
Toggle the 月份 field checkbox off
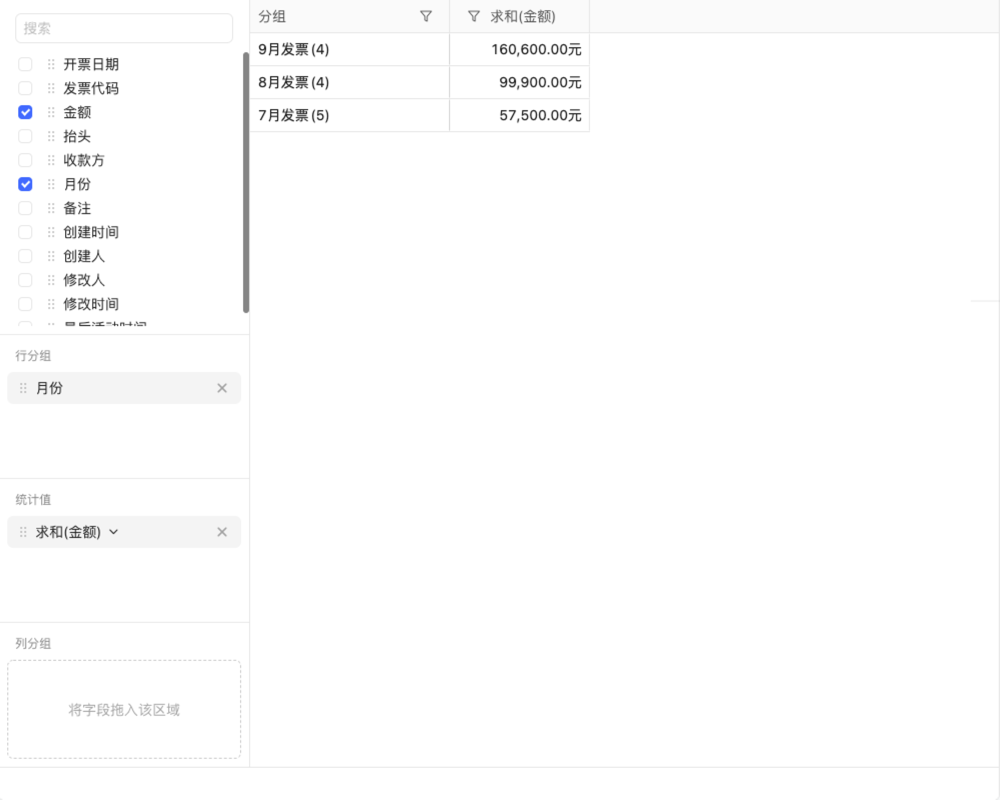coord(24,184)
